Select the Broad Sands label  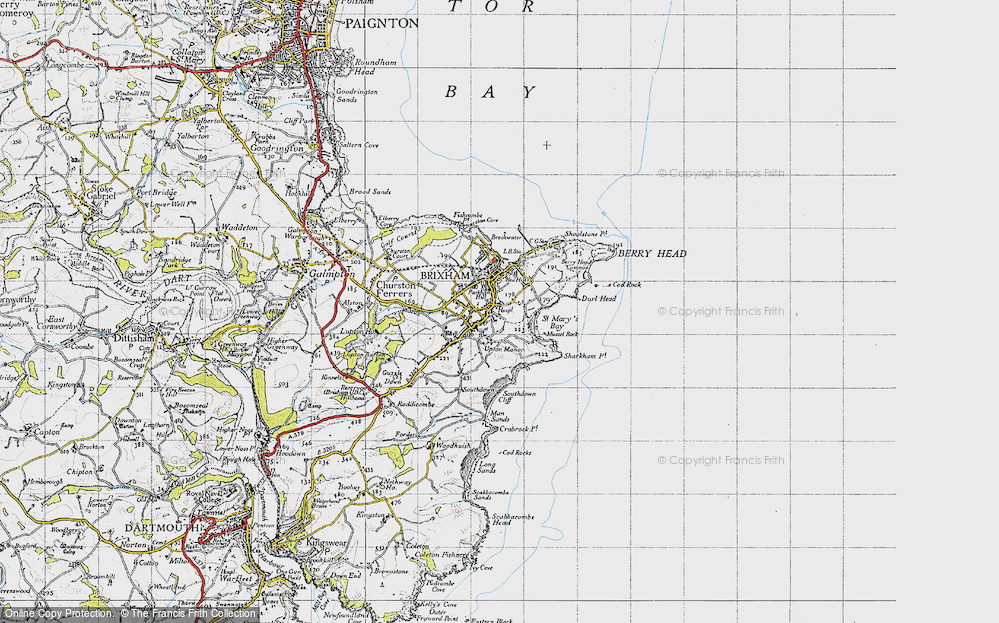[x=370, y=191]
